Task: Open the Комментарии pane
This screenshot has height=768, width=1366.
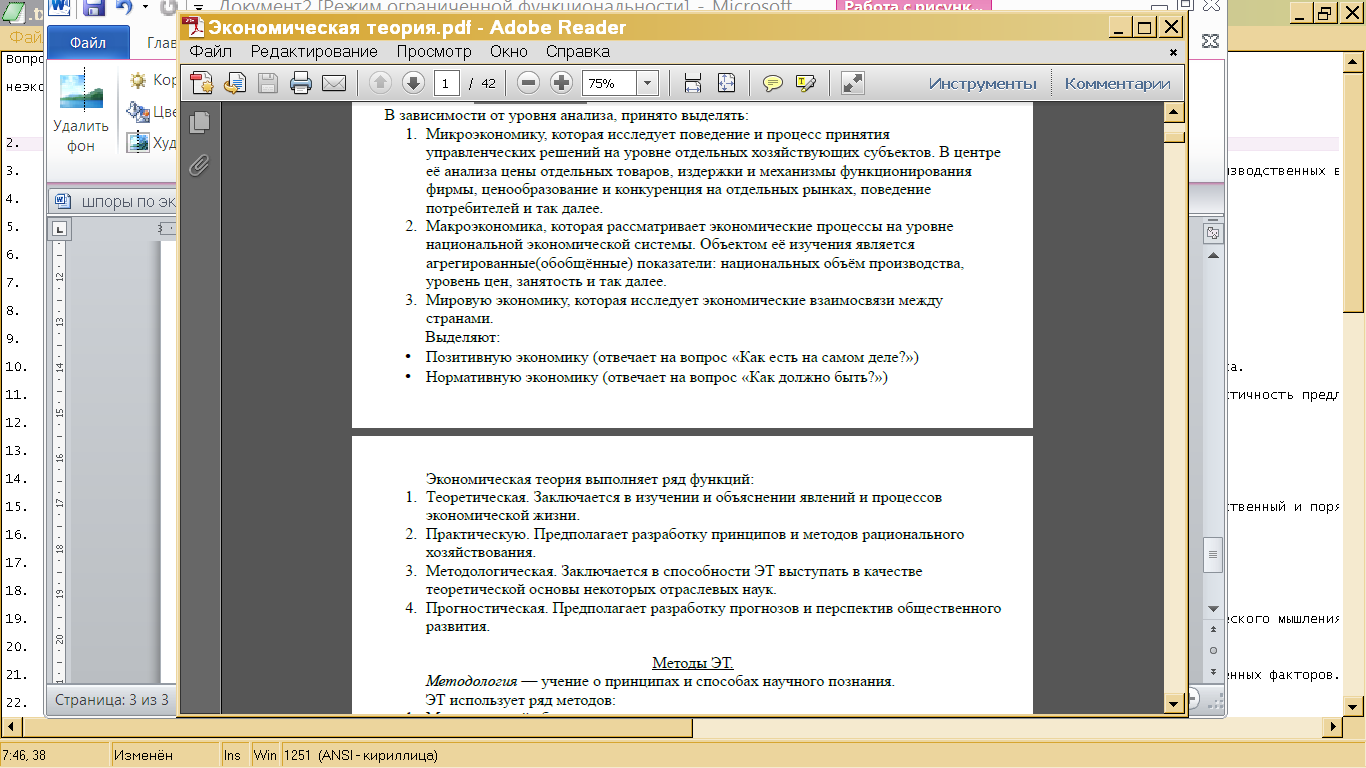Action: (1117, 83)
